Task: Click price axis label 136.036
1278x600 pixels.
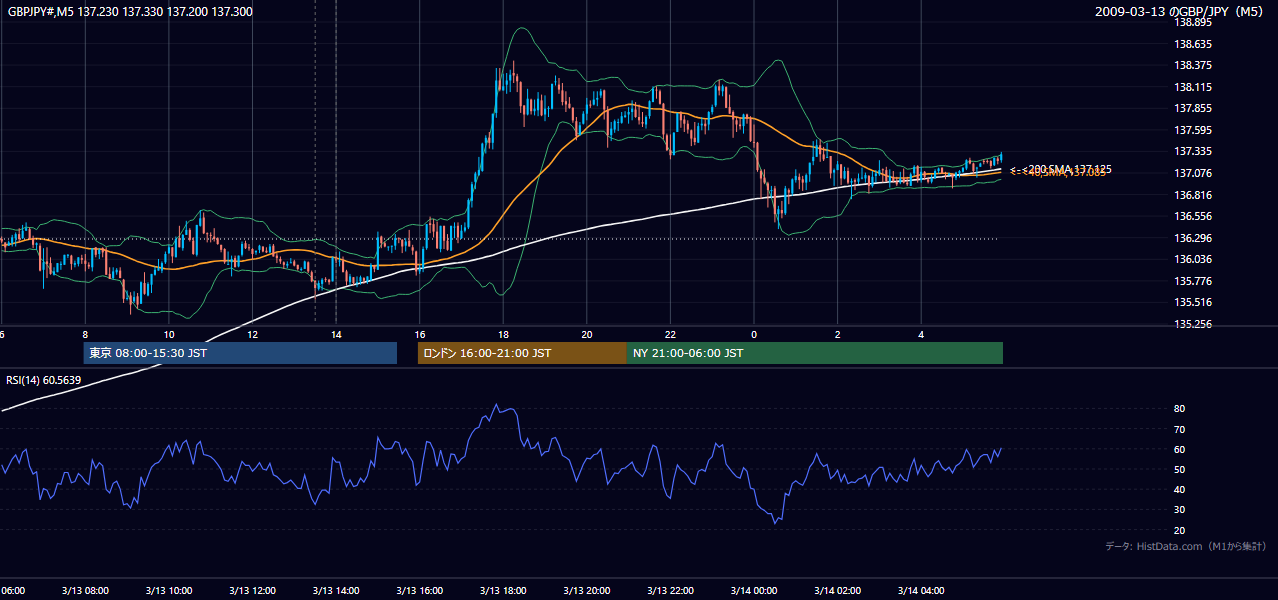Action: click(1194, 259)
